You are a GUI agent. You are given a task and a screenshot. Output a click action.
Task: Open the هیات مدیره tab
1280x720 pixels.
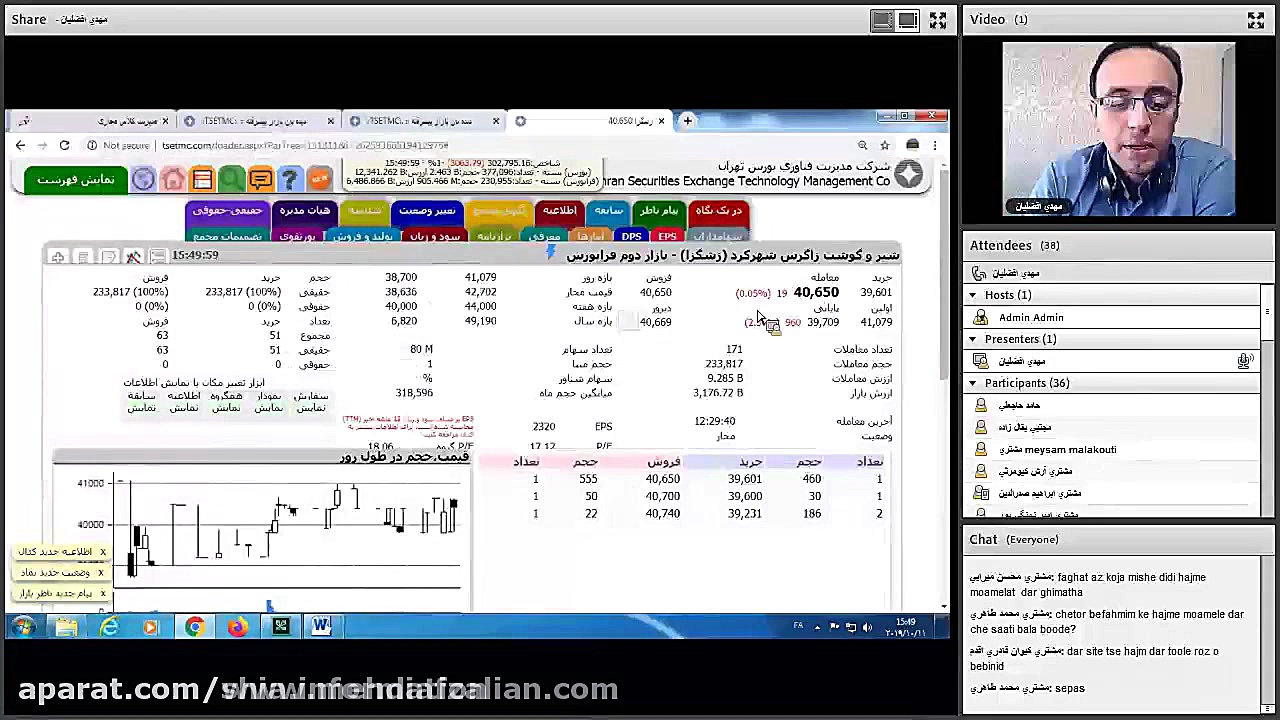[305, 211]
